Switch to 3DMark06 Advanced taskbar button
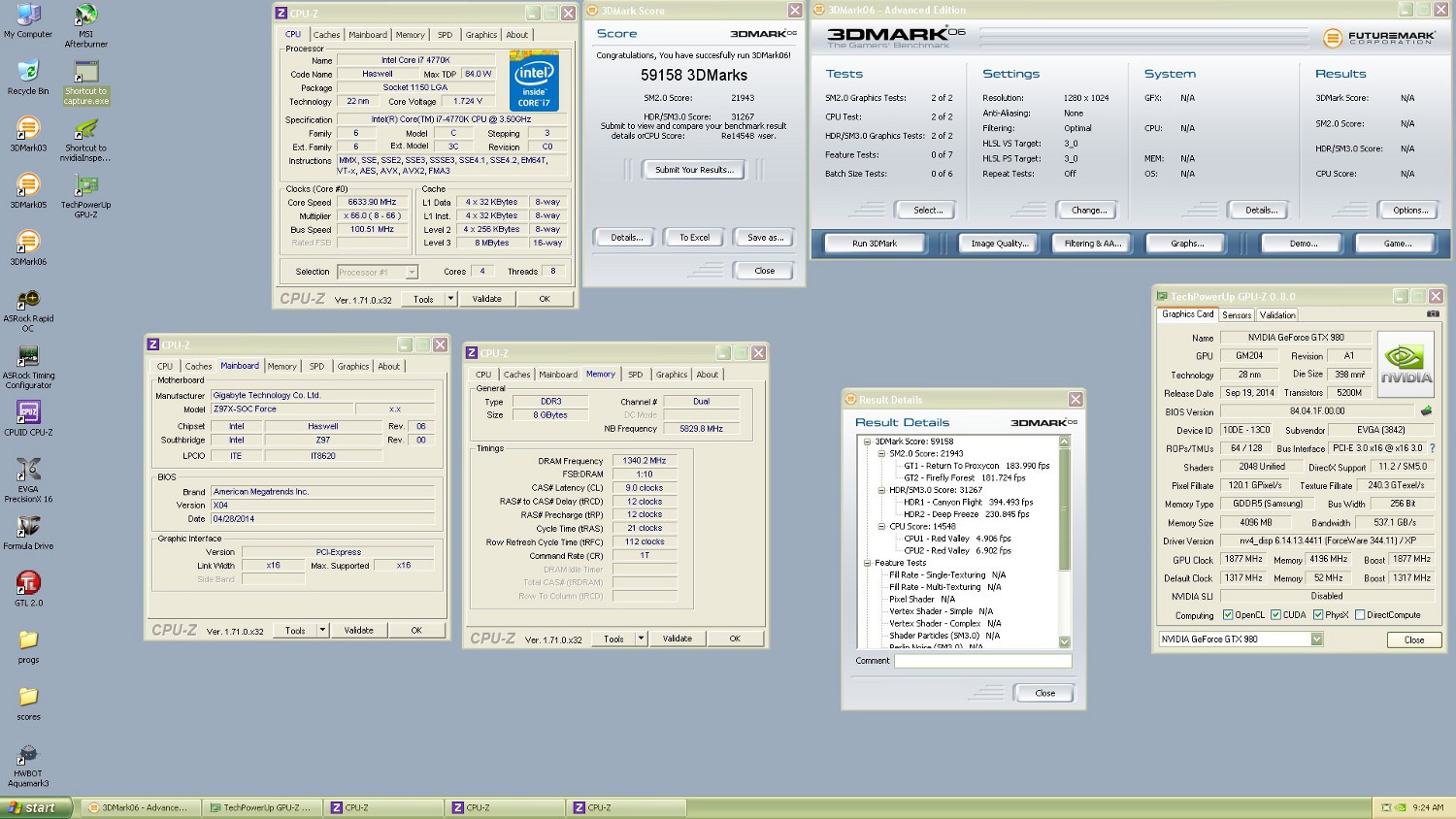This screenshot has height=819, width=1456. (141, 807)
